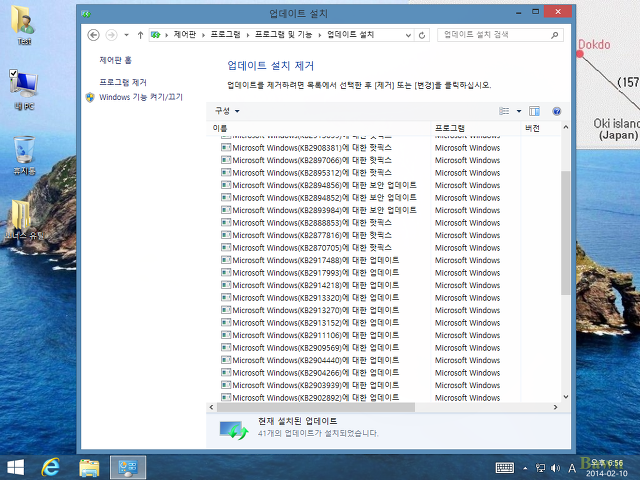Open the view options dropdown arrow
The height and width of the screenshot is (480, 640).
pos(519,111)
